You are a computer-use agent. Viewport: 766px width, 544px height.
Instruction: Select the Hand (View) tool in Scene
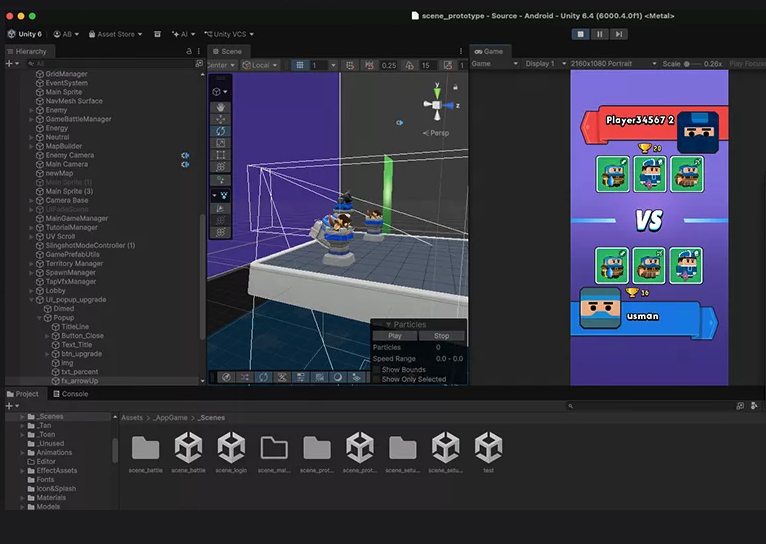220,107
